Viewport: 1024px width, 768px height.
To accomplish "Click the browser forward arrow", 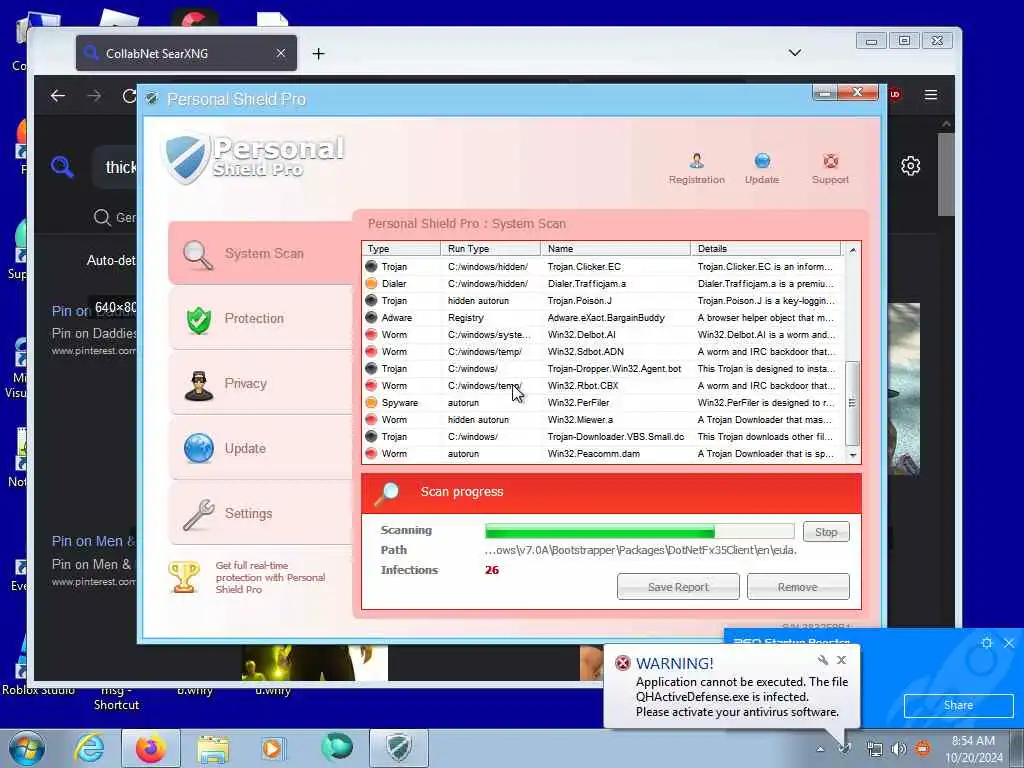I will click(x=95, y=96).
